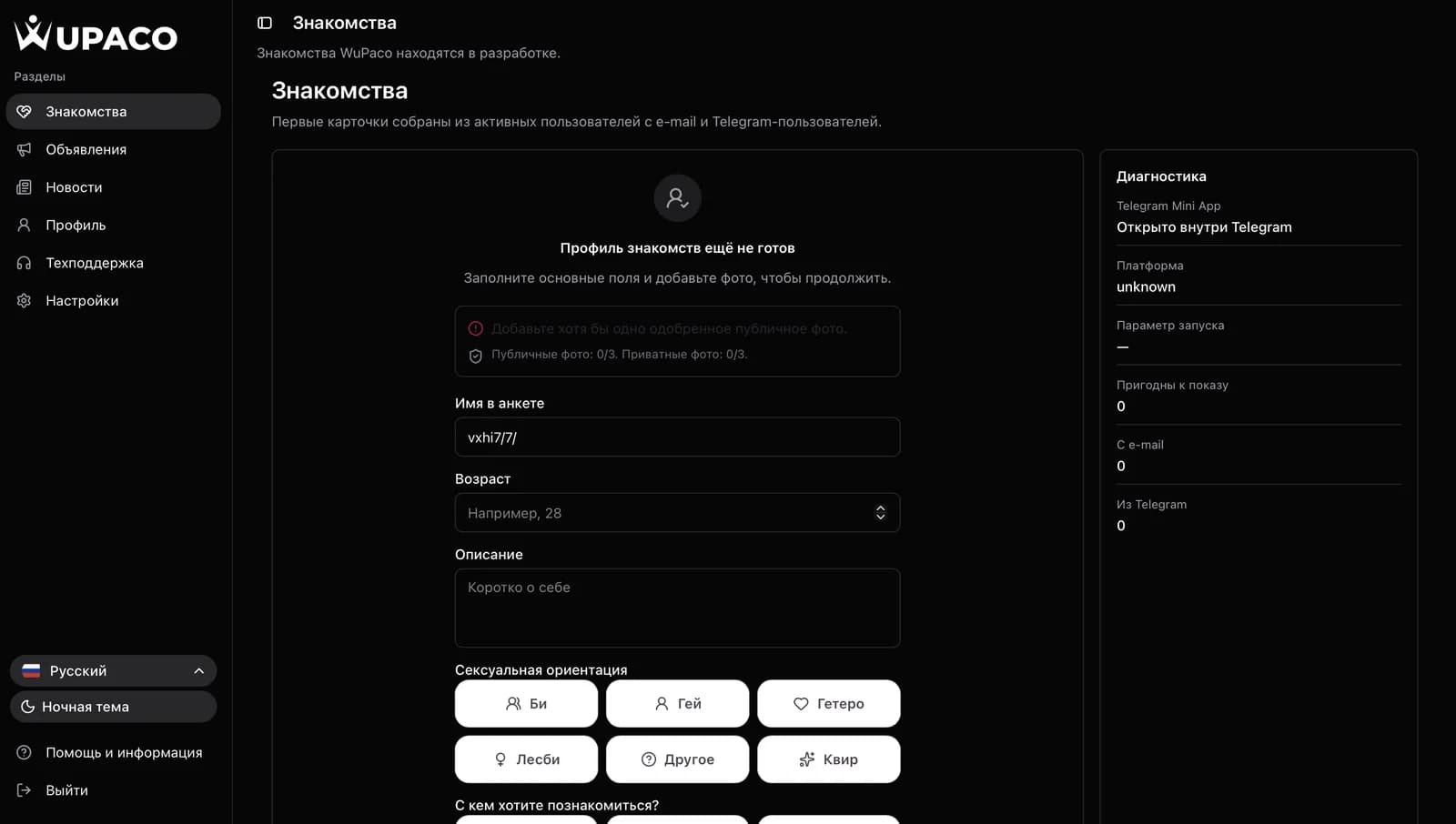
Task: Click 'Открыто внутри Telegram' value
Action: click(x=1204, y=227)
